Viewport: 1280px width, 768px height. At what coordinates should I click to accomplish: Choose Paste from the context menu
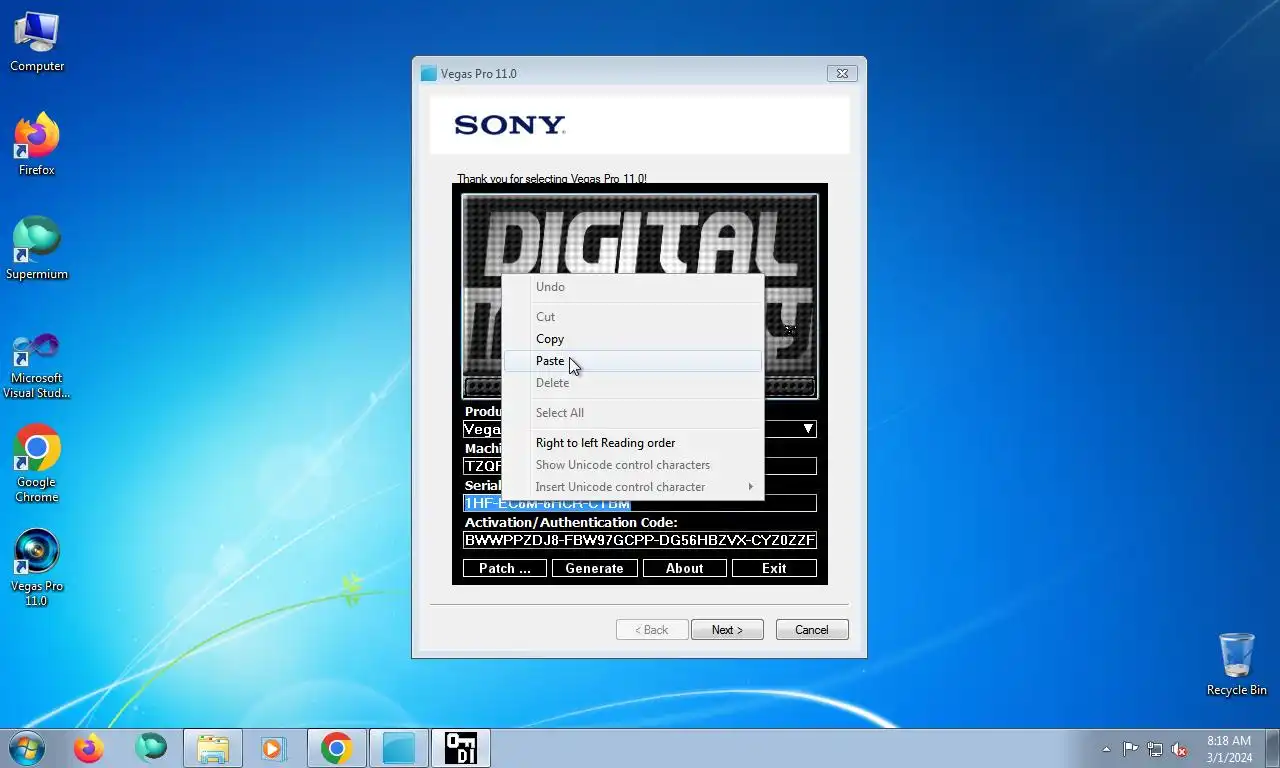click(x=633, y=361)
